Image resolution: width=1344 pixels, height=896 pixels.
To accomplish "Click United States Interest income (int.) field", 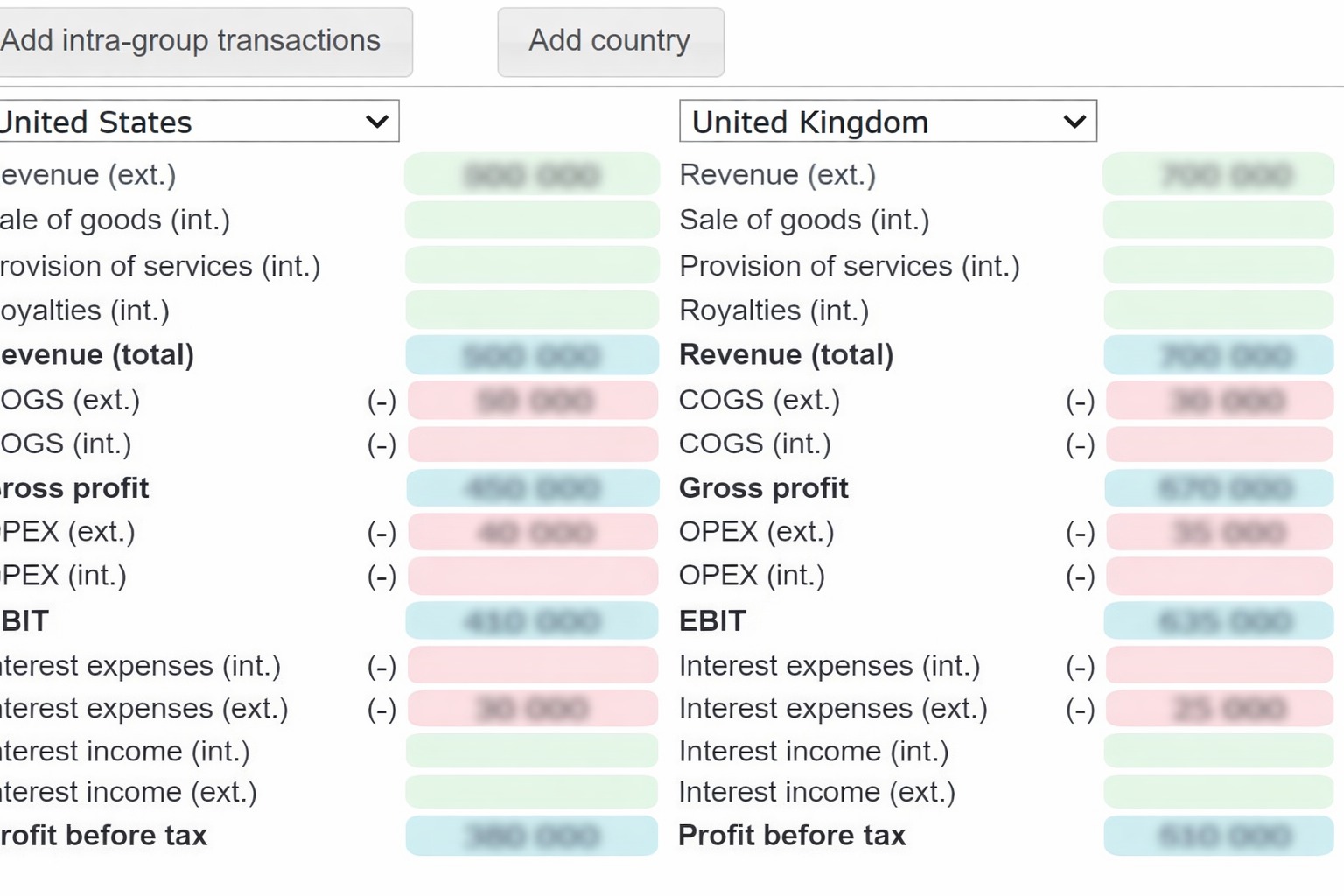I will 532,751.
